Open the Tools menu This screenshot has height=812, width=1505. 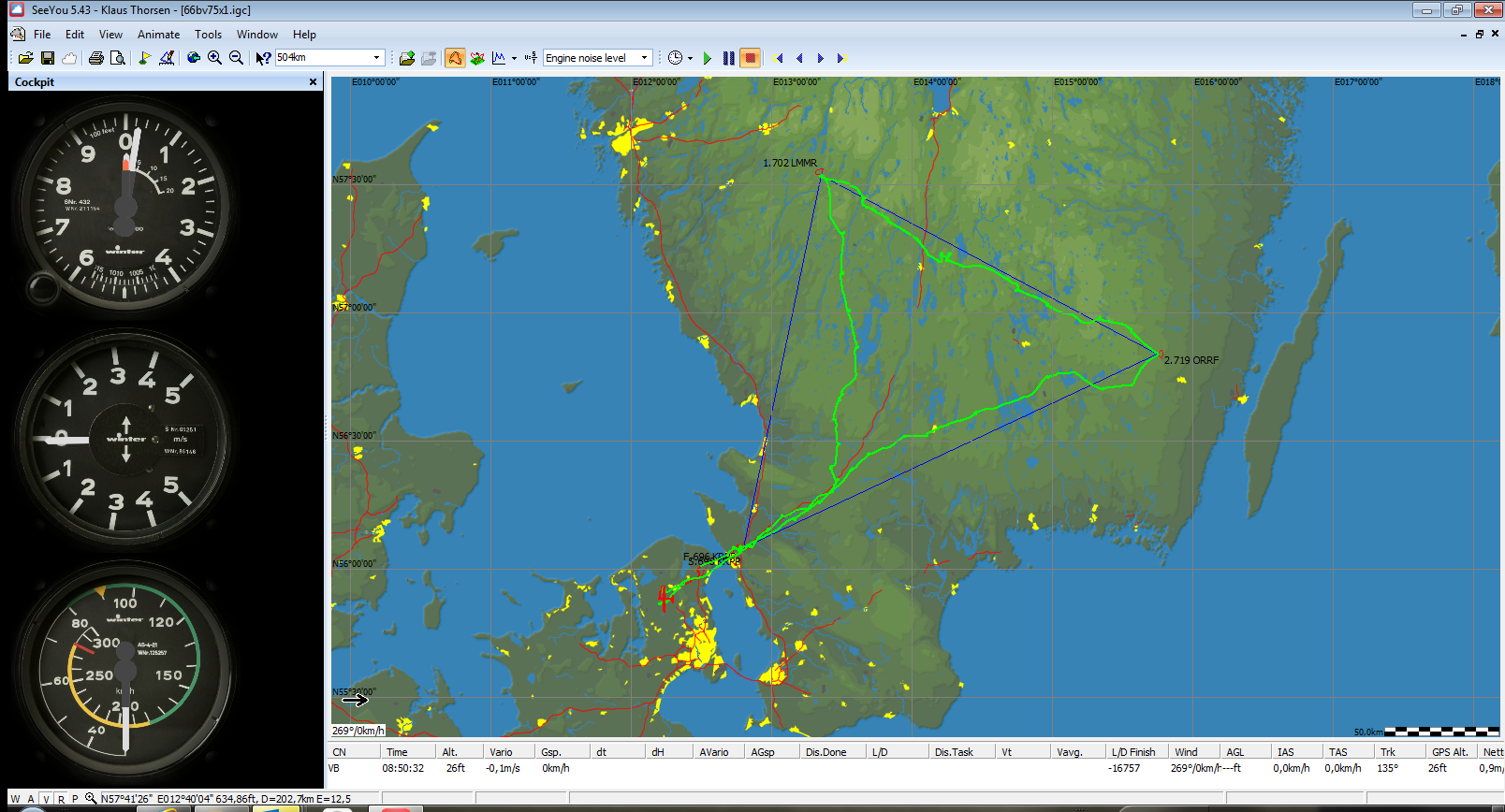(208, 35)
